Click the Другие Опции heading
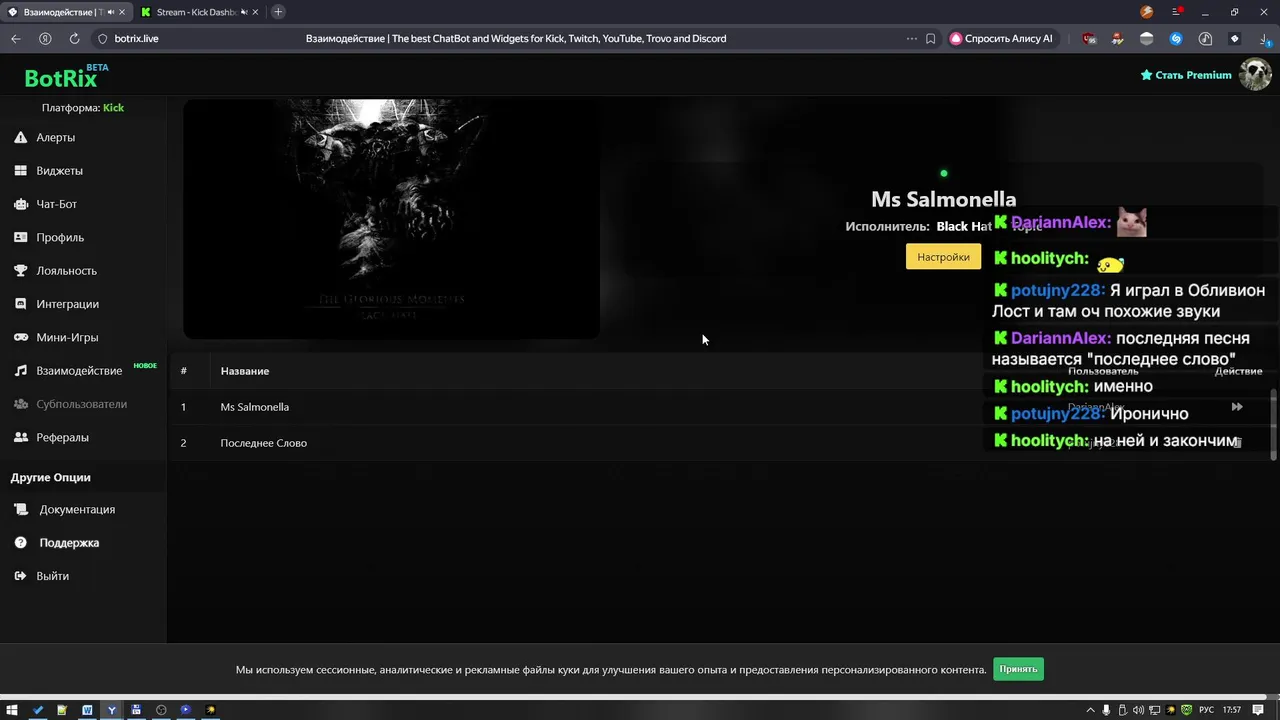This screenshot has height=720, width=1280. point(51,478)
